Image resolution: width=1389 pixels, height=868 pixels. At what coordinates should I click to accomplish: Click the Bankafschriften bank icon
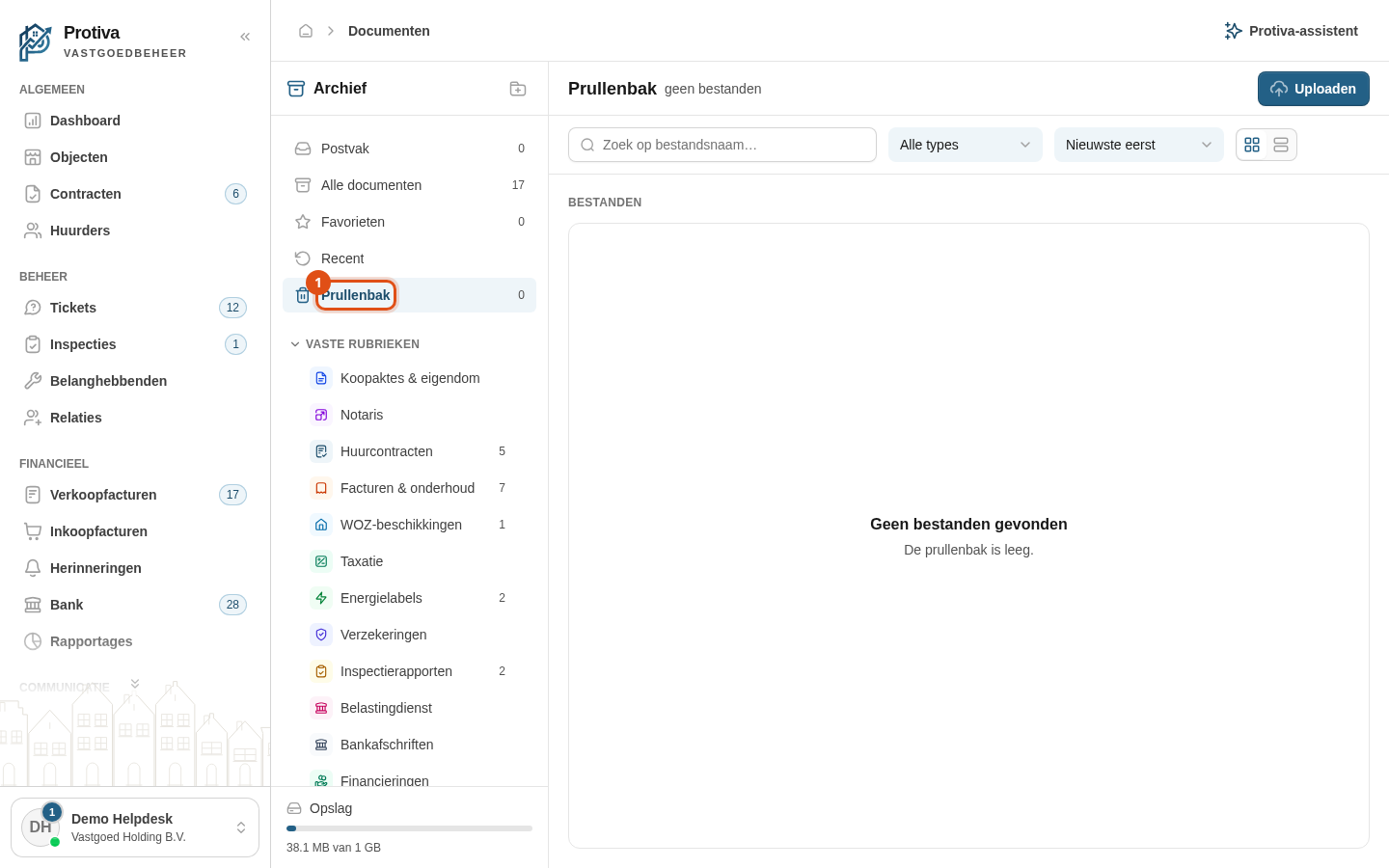click(321, 745)
